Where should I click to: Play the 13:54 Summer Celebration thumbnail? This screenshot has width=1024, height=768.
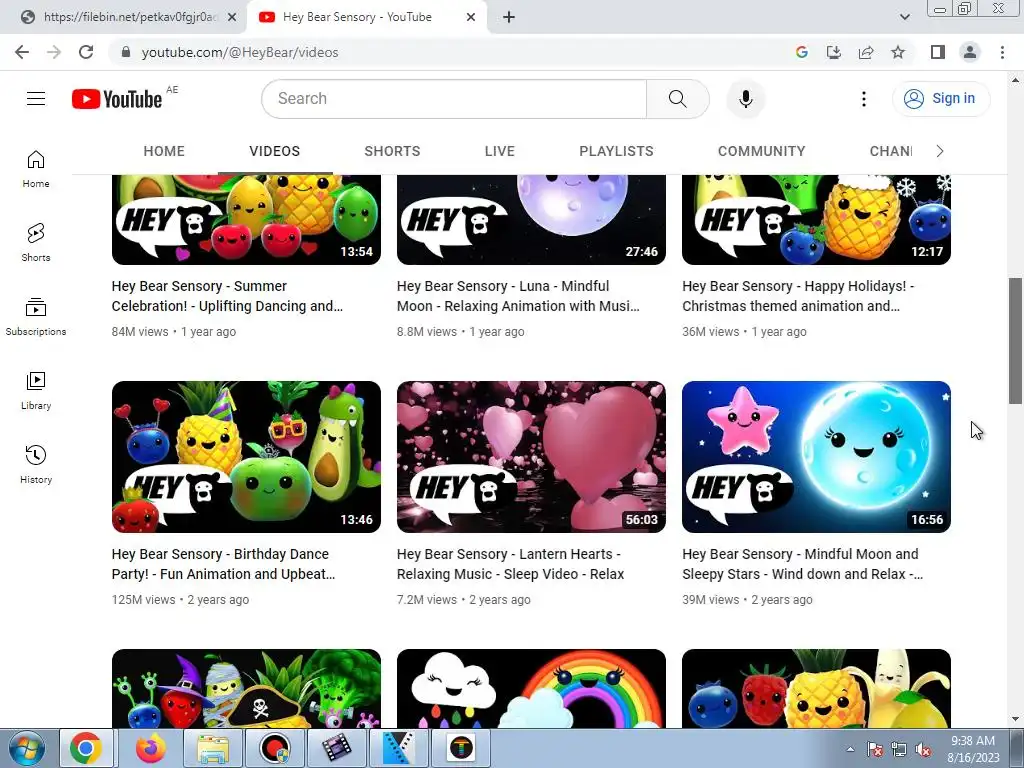[x=246, y=219]
